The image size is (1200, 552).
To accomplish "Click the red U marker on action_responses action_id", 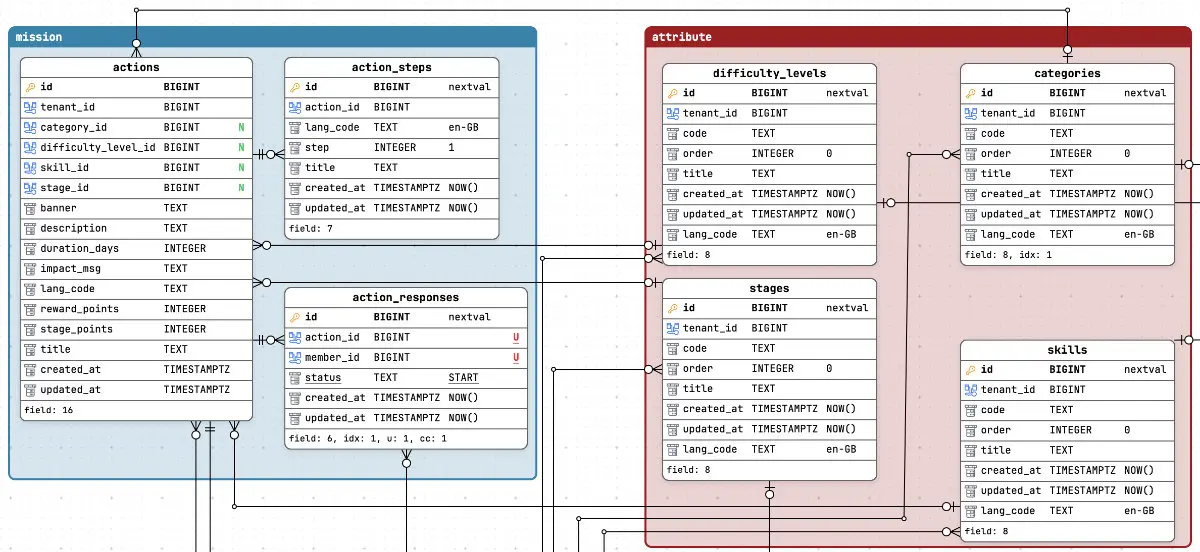I will 516,337.
